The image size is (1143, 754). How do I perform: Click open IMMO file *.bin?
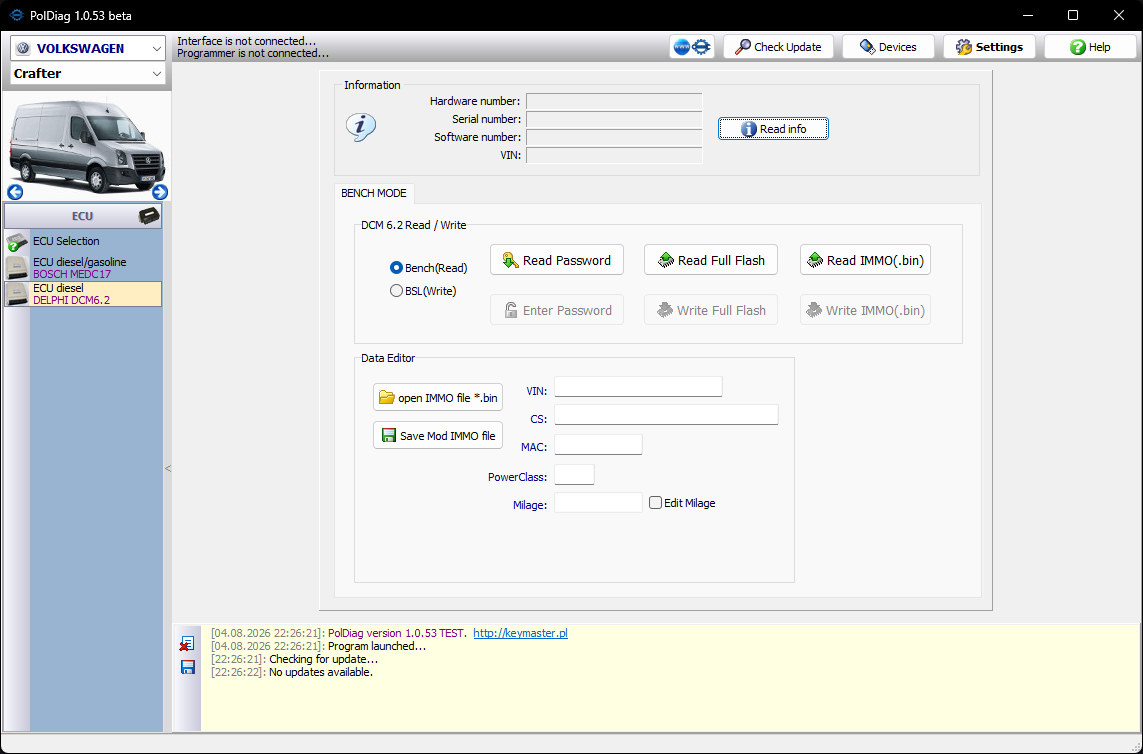point(438,397)
